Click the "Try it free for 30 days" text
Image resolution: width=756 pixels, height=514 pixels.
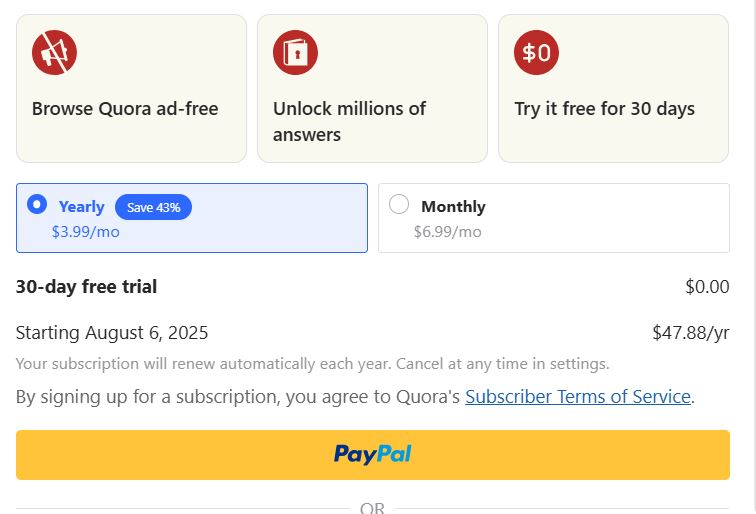coord(604,109)
